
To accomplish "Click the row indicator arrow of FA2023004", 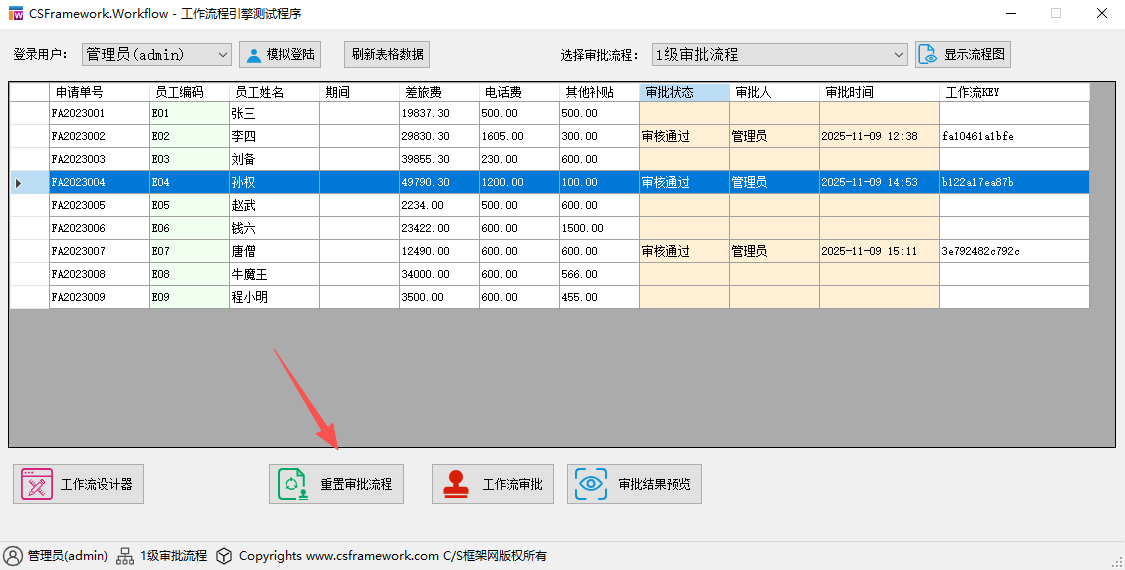I will click(x=19, y=183).
